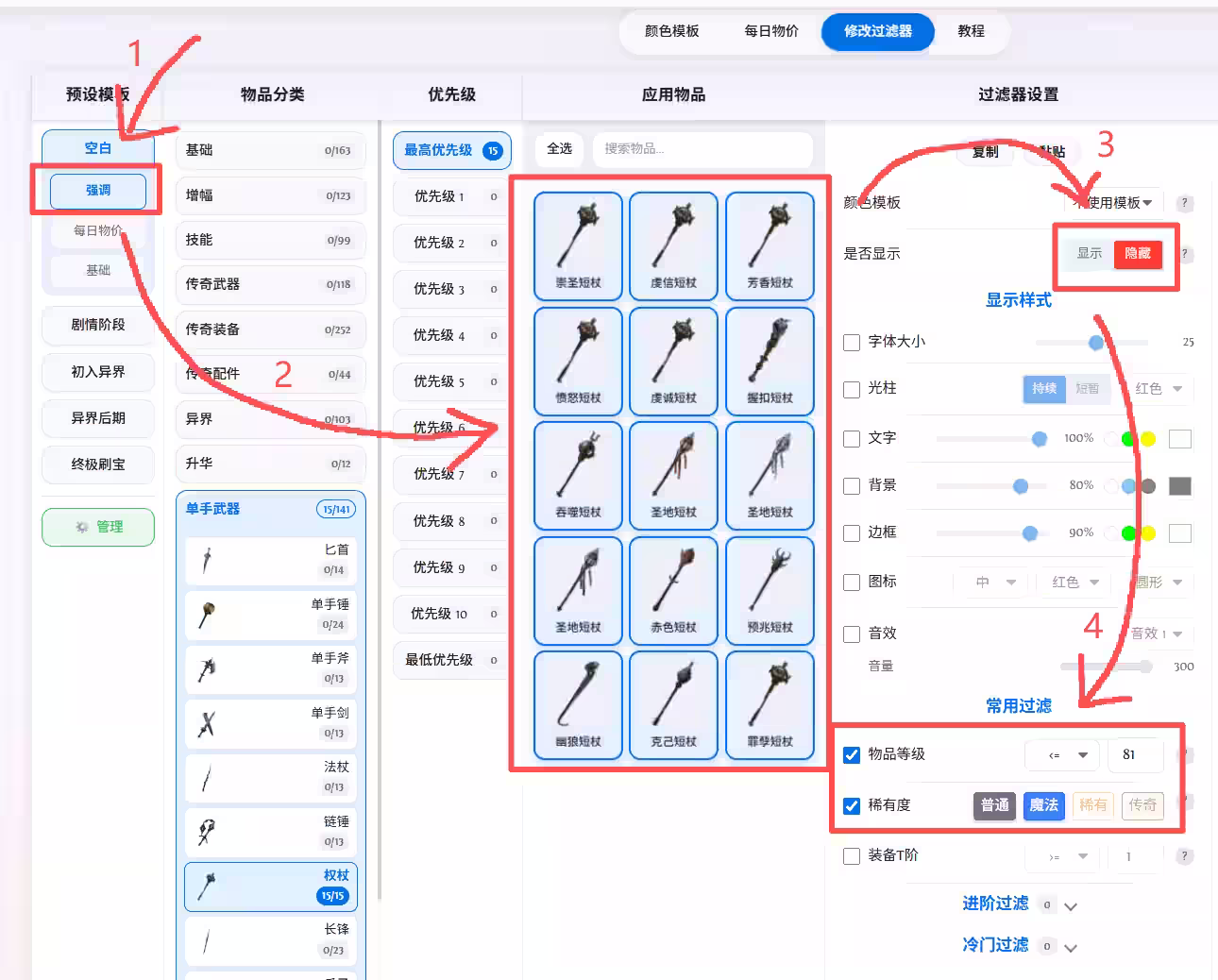Open the item level comparison dropdown
Screen dimensions: 1218x980
pyautogui.click(x=1061, y=754)
